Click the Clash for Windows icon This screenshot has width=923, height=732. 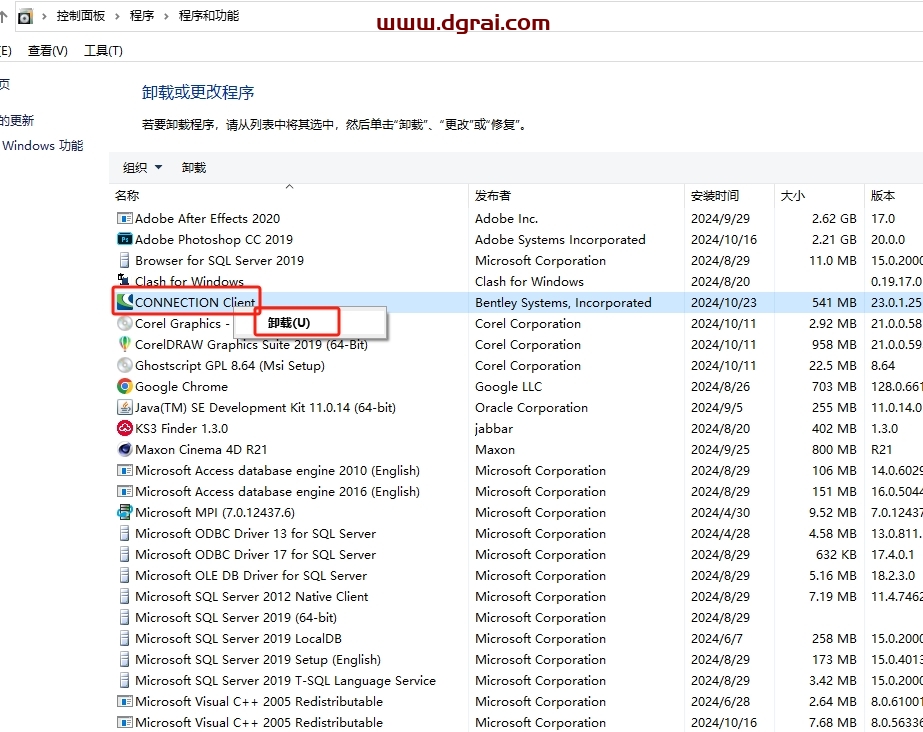(x=124, y=280)
